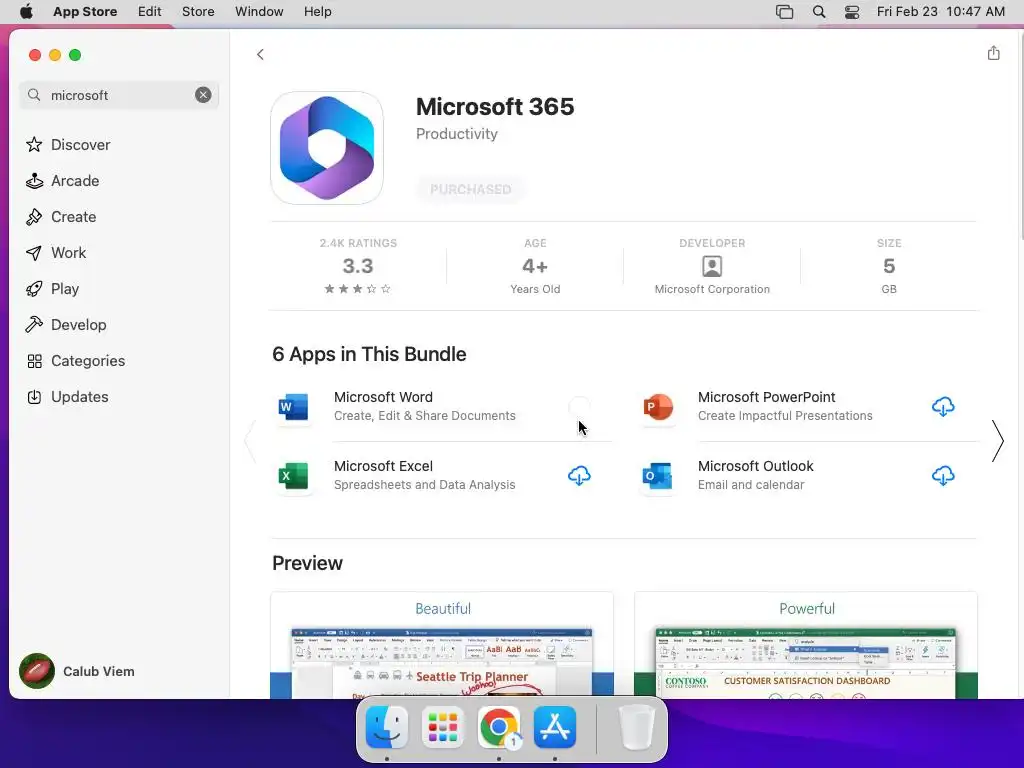The width and height of the screenshot is (1024, 768).
Task: Open the Microsoft Outlook title
Action: point(756,466)
